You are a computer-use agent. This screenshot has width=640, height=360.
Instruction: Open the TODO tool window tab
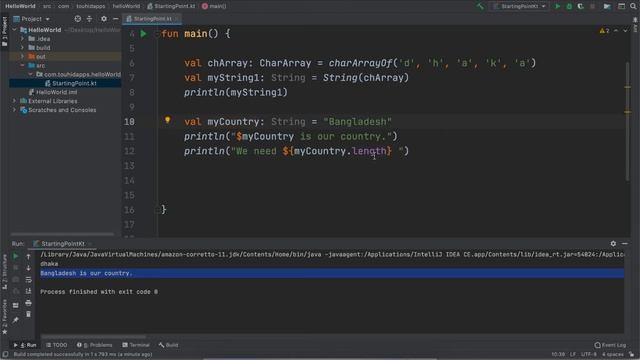(x=56, y=345)
